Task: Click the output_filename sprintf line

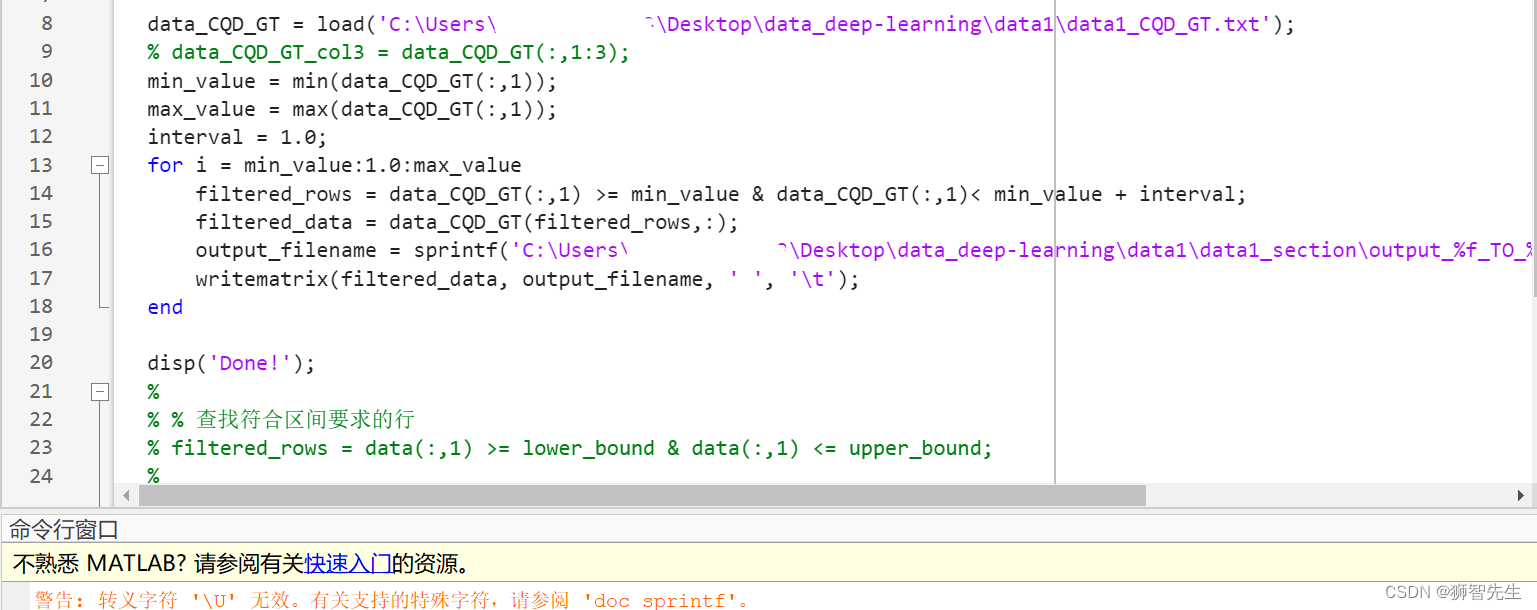Action: click(x=865, y=250)
